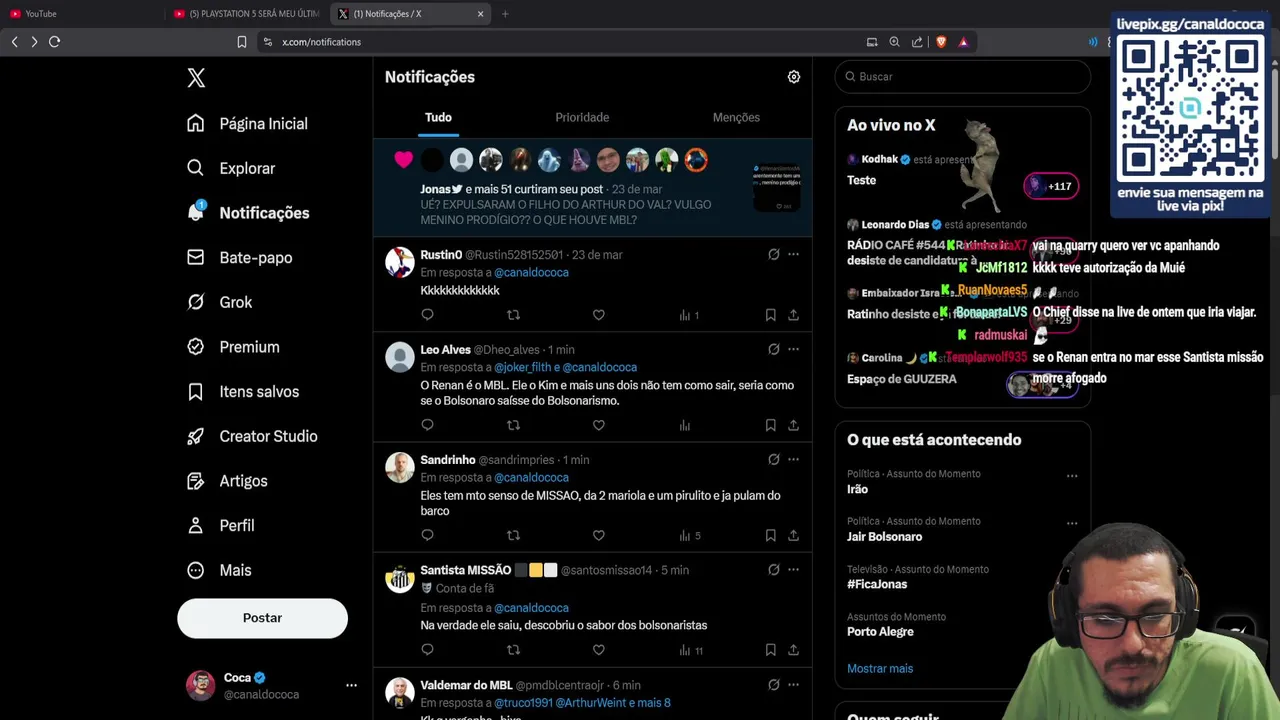Expand the Mais menu
This screenshot has width=1280, height=720.
pyautogui.click(x=219, y=570)
